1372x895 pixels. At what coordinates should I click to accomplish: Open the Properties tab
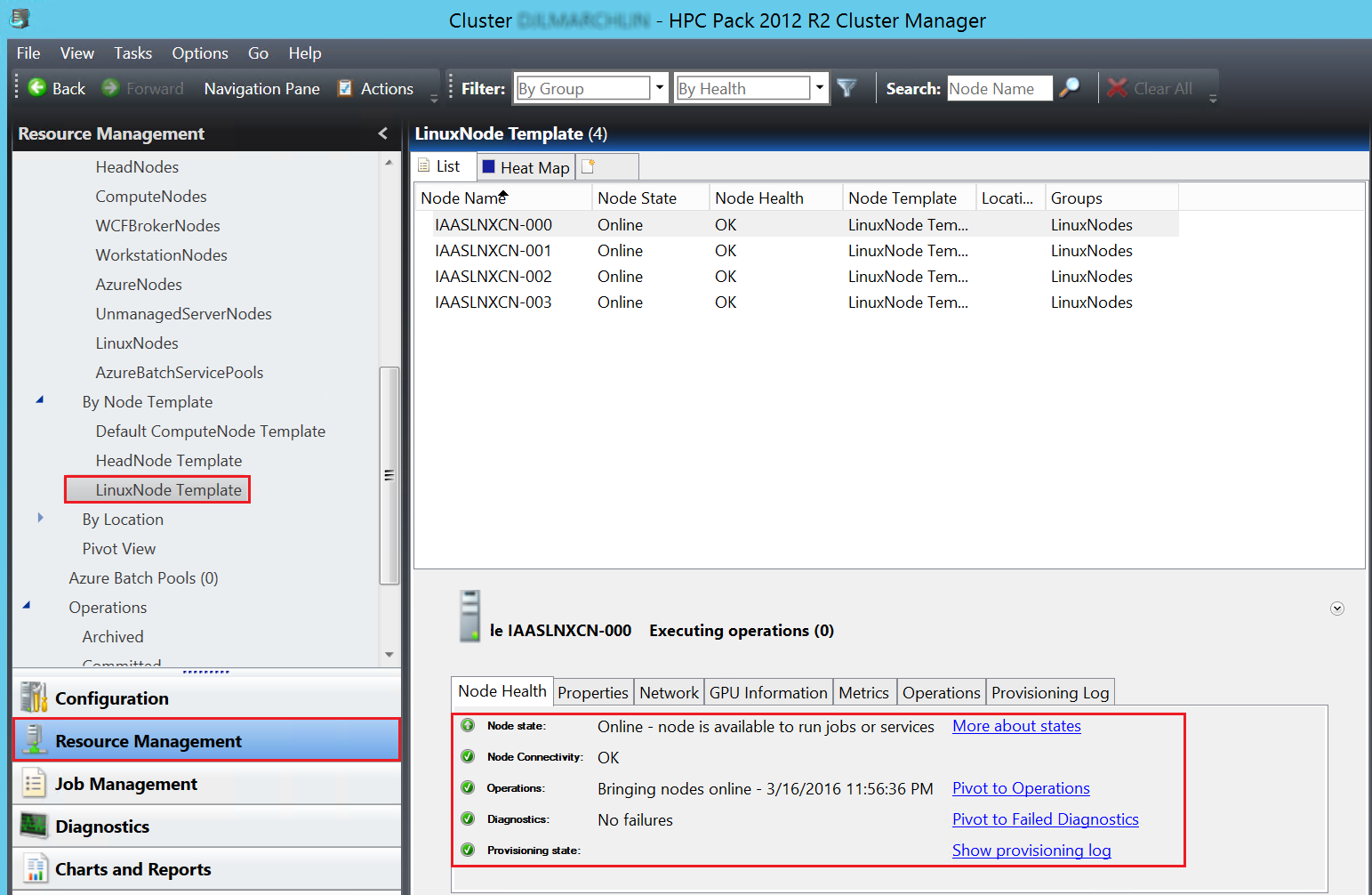point(593,692)
